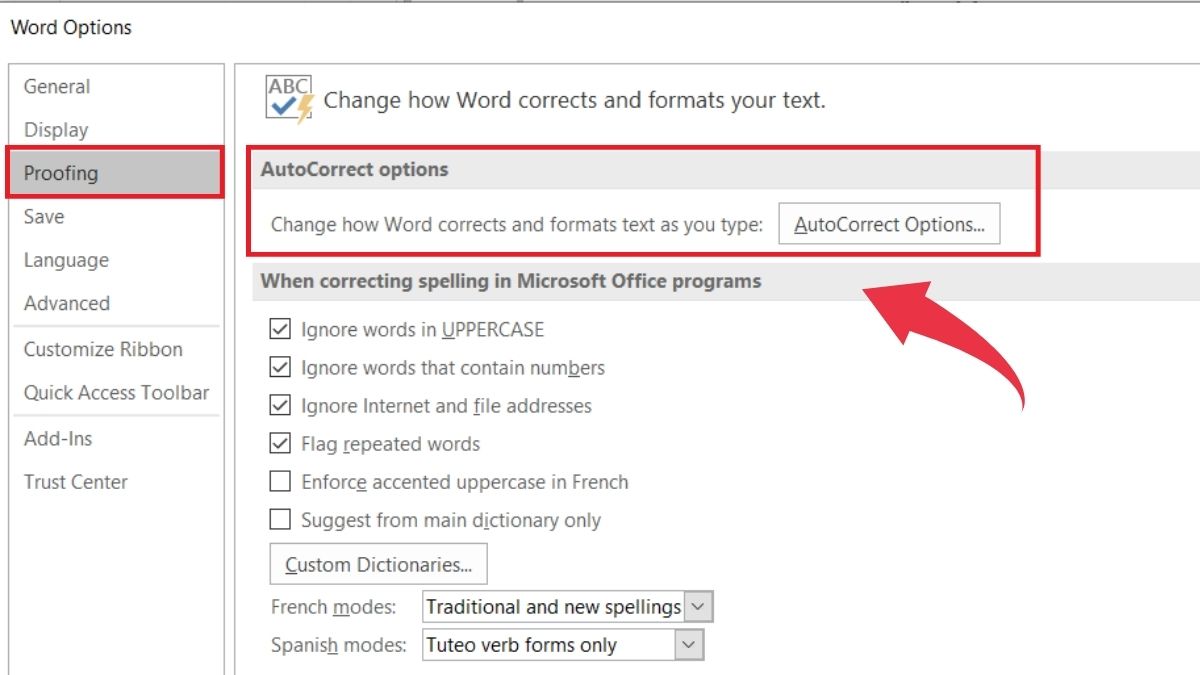
Task: Click the Word Options dialog title
Action: pyautogui.click(x=71, y=27)
